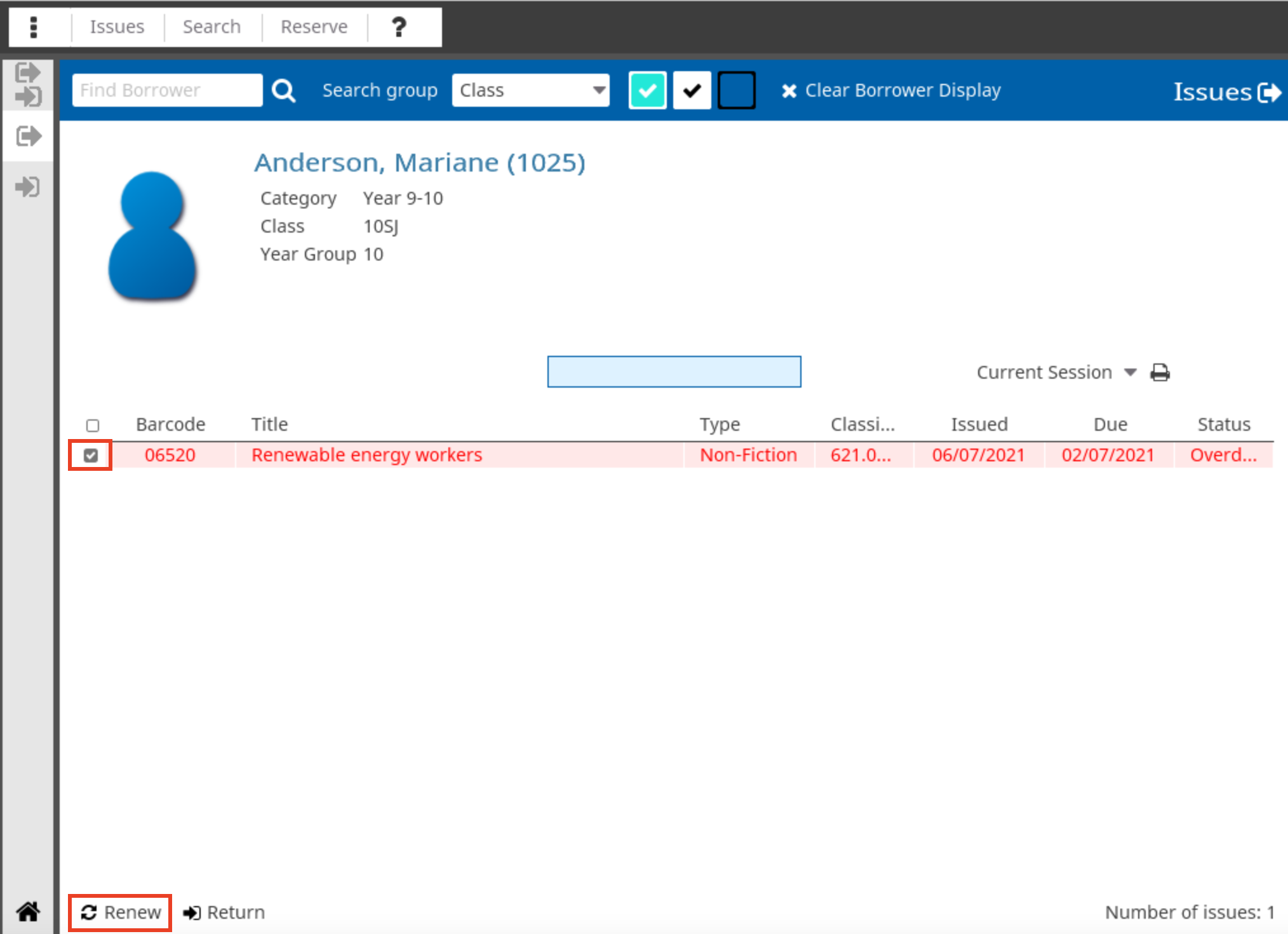Click the Number of issues: 1 label
Viewport: 1288px width, 934px height.
pyautogui.click(x=1190, y=912)
